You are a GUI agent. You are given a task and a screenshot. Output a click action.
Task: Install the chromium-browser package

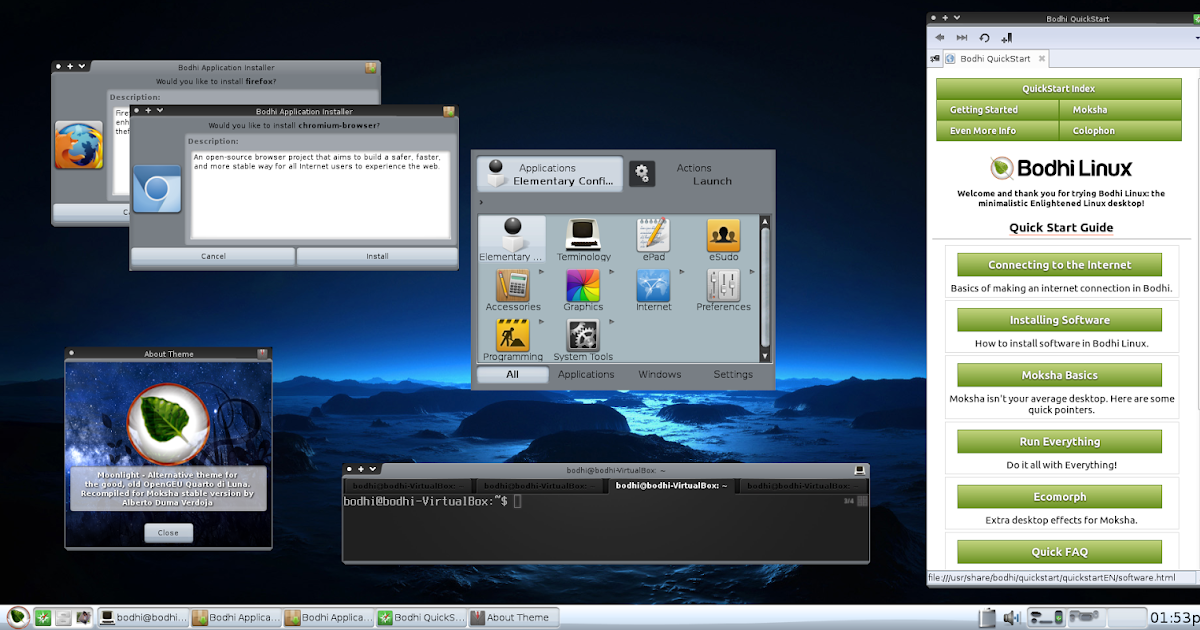point(377,256)
